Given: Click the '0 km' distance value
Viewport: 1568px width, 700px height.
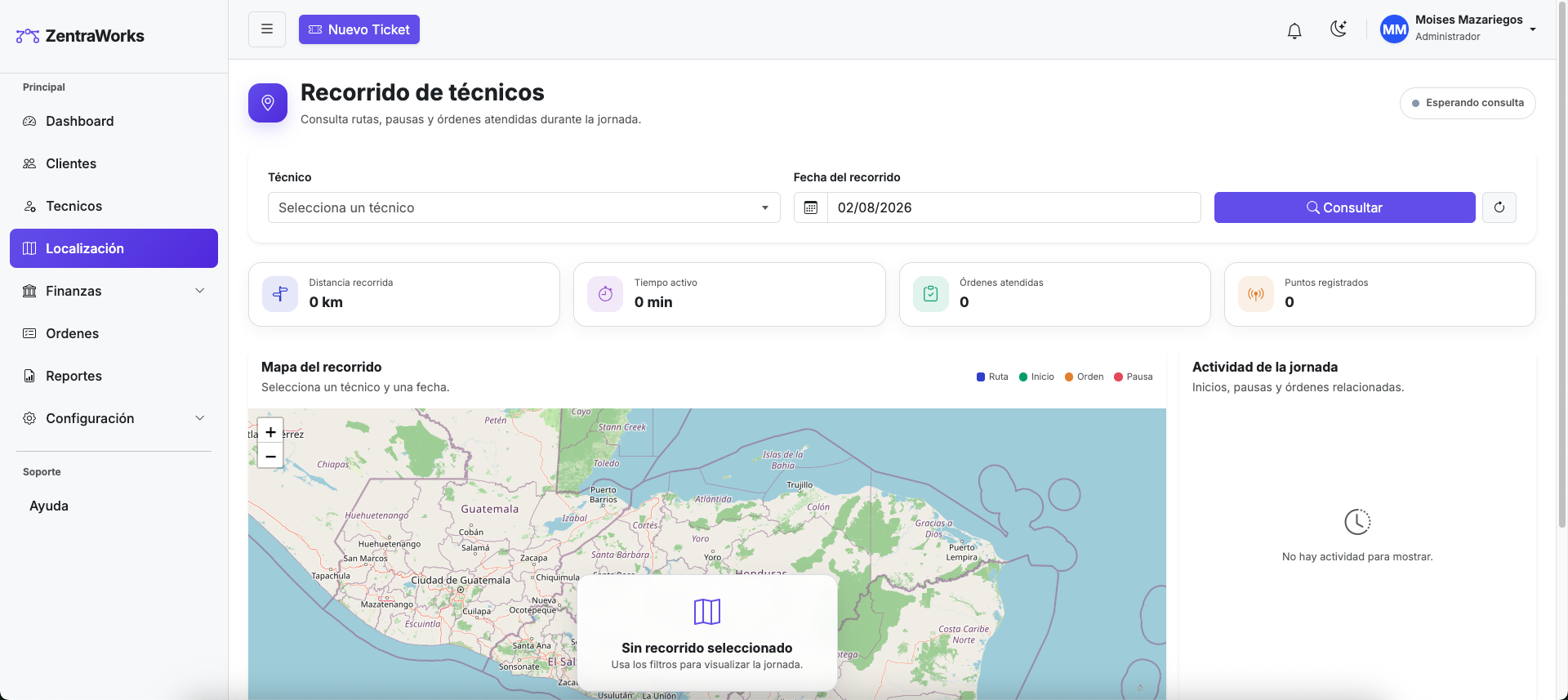Looking at the screenshot, I should 326,302.
